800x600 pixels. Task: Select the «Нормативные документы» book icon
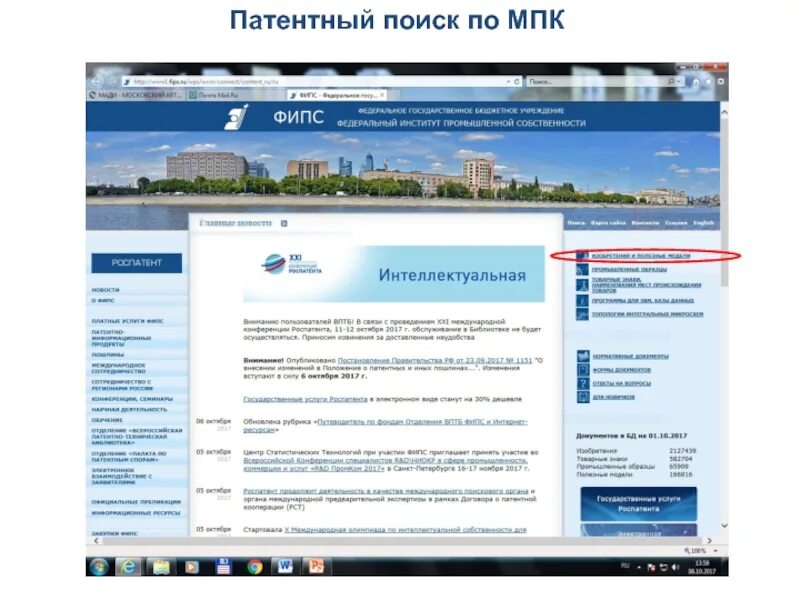[581, 355]
